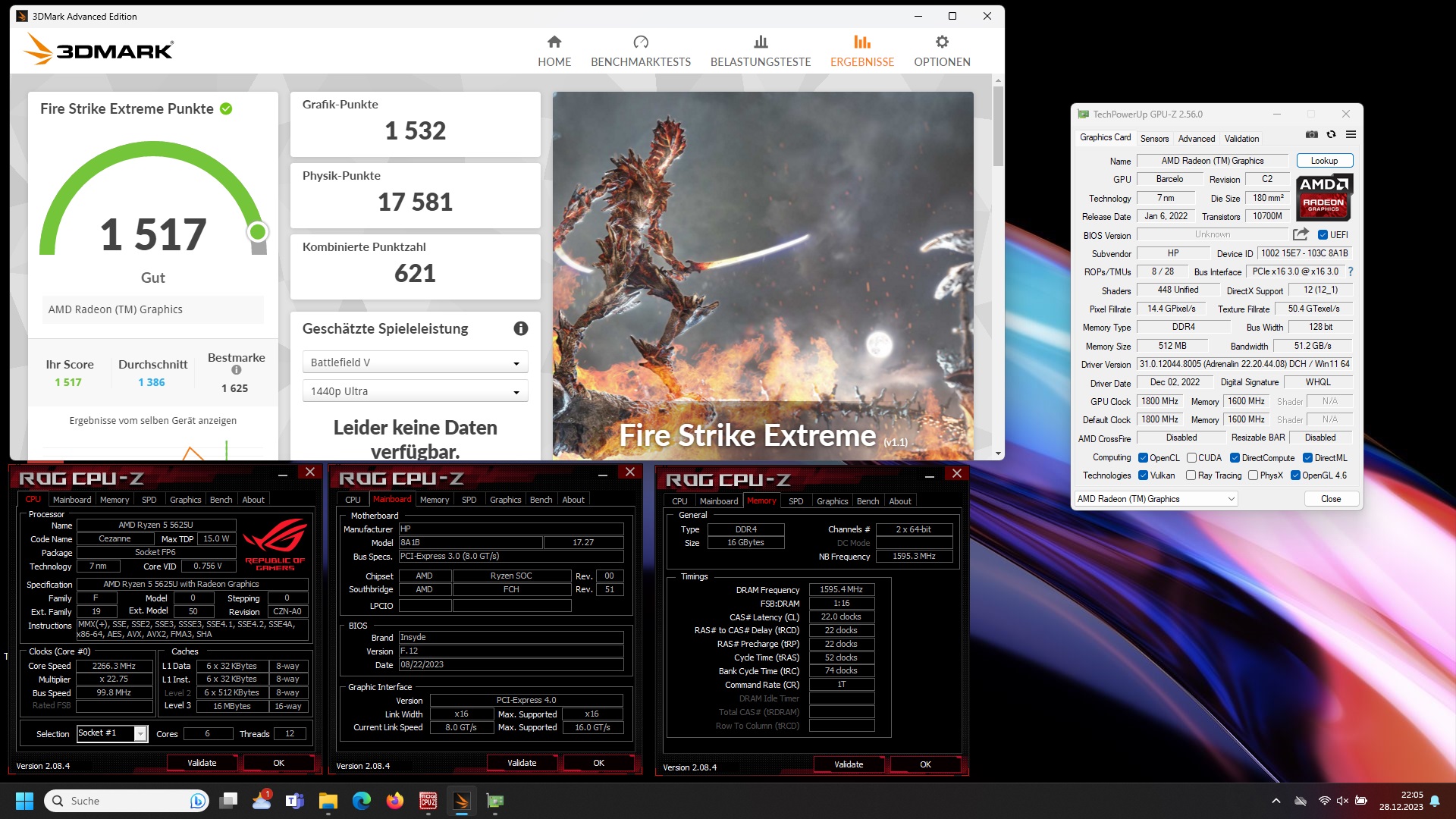Image resolution: width=1456 pixels, height=819 pixels.
Task: Show hidden system tray icons chevron
Action: pos(1276,801)
